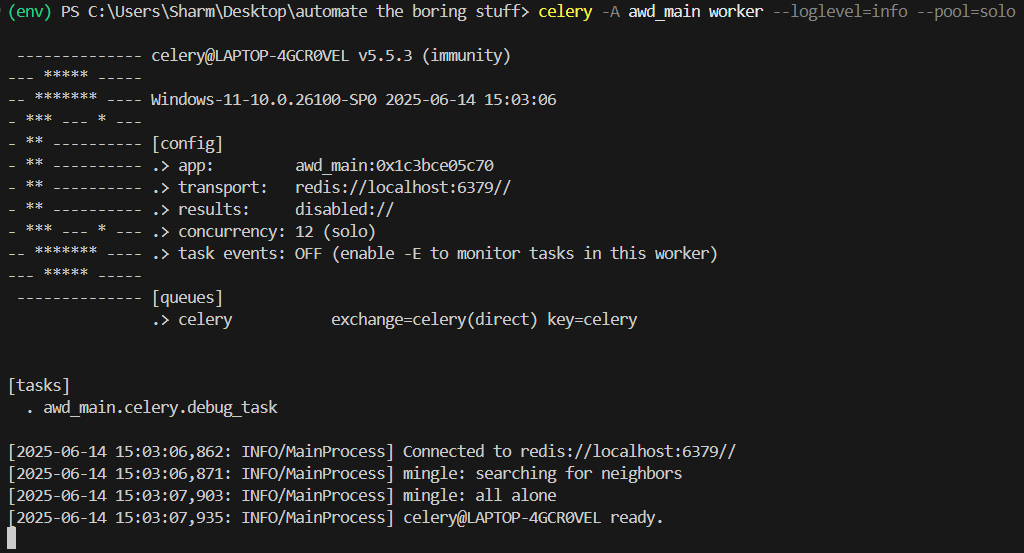Viewport: 1024px width, 553px height.
Task: Click the app value 'awd_main:0x1c3bce05c70'
Action: (x=394, y=166)
